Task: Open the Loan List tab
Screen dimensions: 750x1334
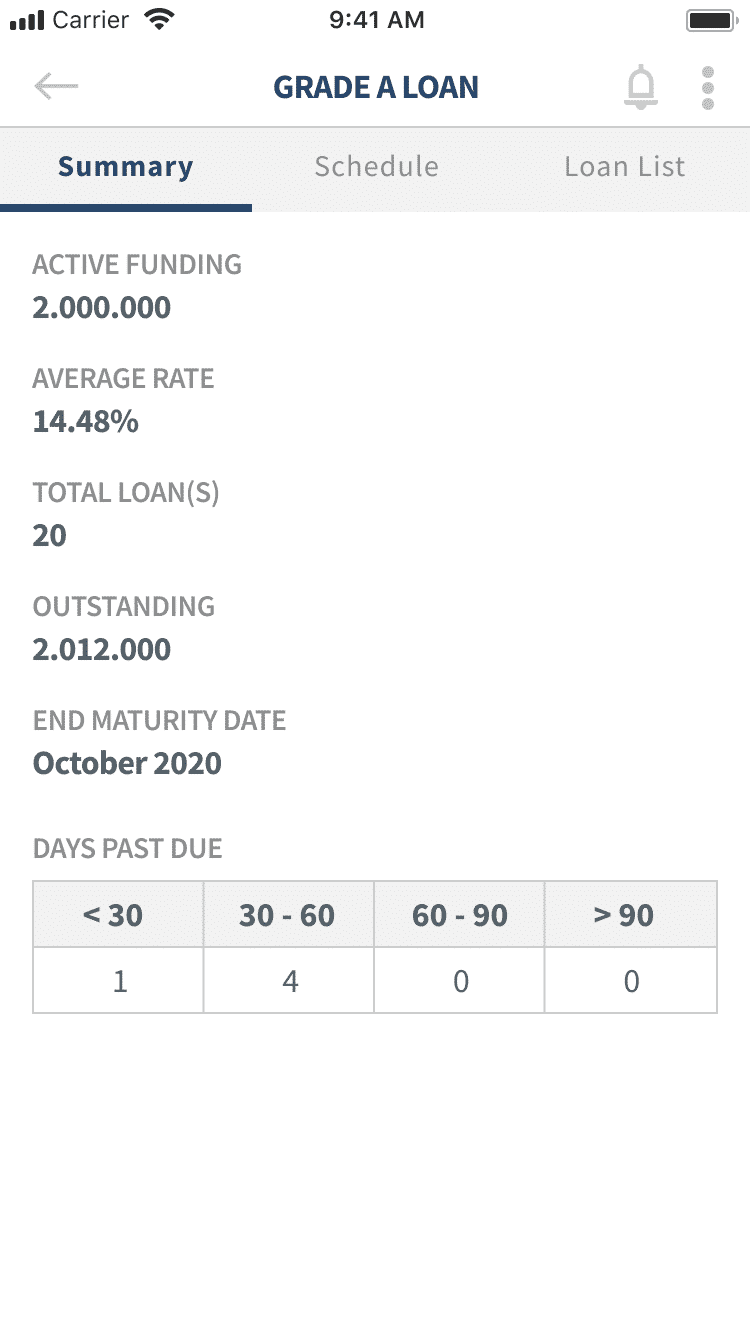Action: (x=625, y=167)
